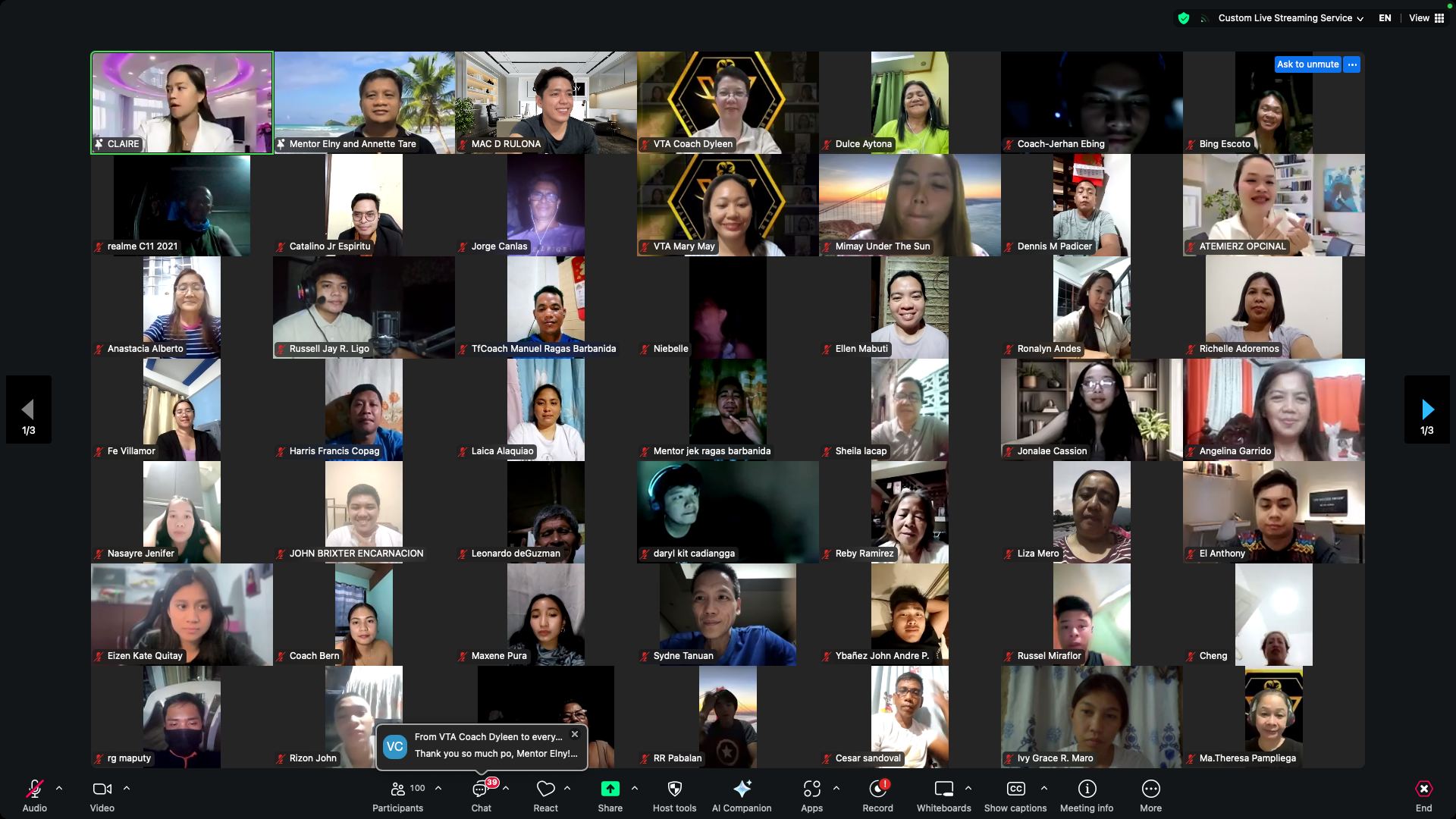Open Meeting info
1456x819 pixels.
point(1087,796)
